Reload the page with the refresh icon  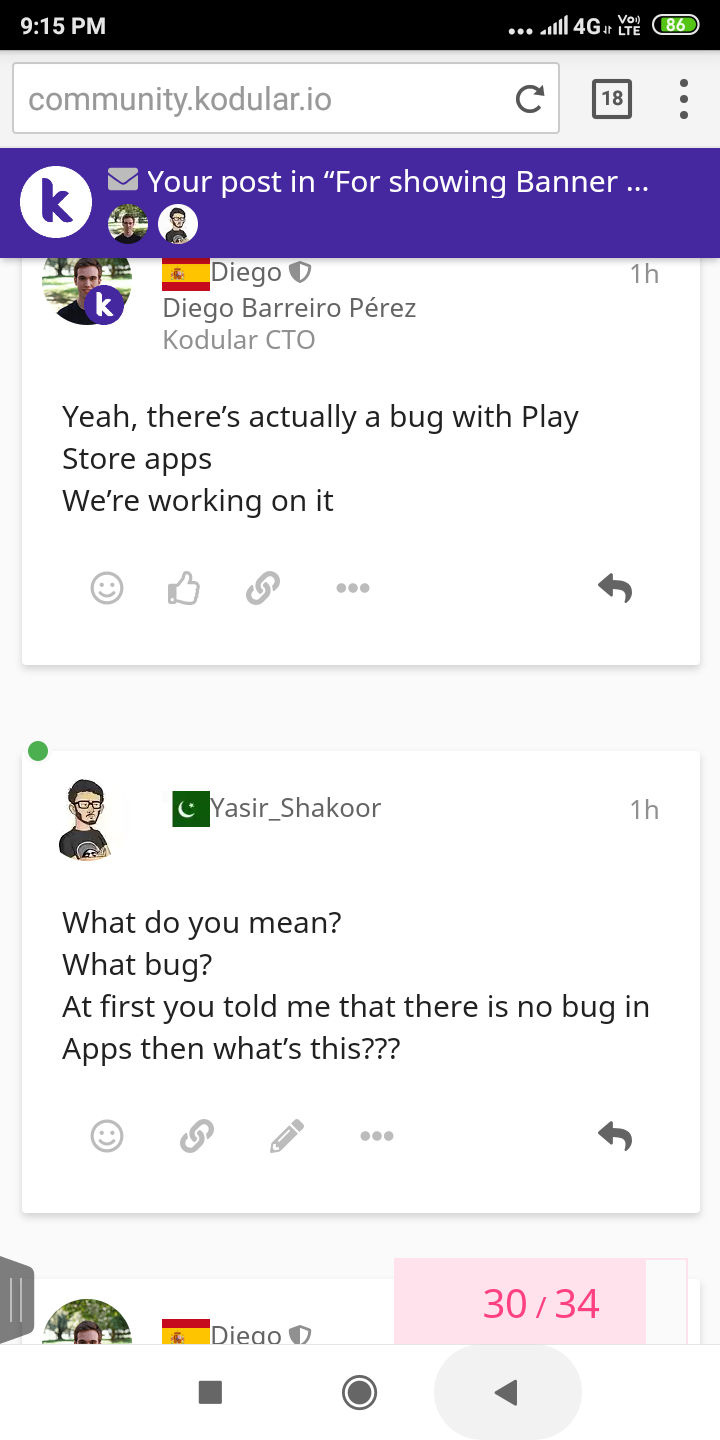pyautogui.click(x=529, y=99)
